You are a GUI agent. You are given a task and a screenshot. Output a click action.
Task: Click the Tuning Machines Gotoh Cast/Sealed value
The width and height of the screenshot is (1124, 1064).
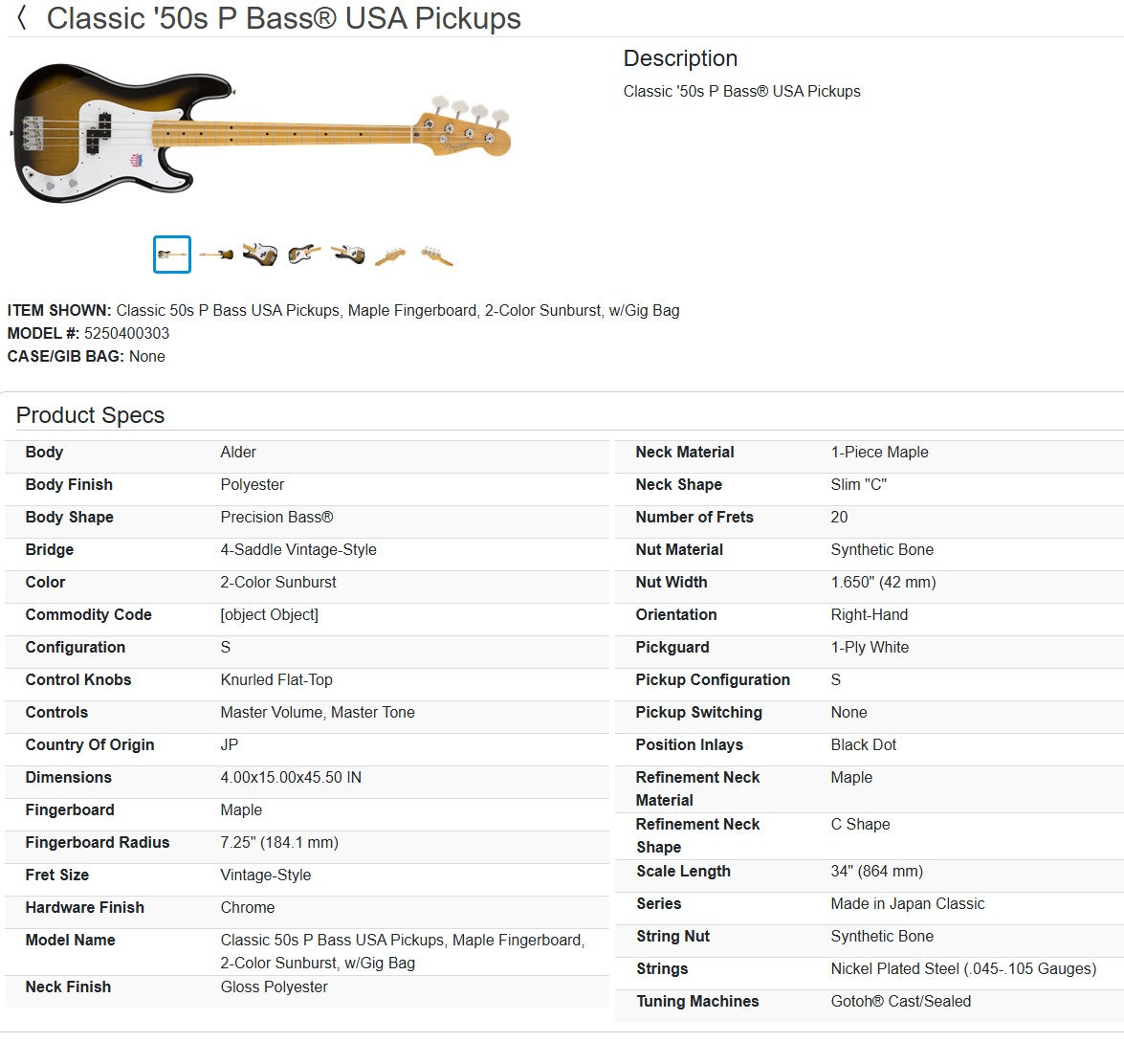[900, 1001]
